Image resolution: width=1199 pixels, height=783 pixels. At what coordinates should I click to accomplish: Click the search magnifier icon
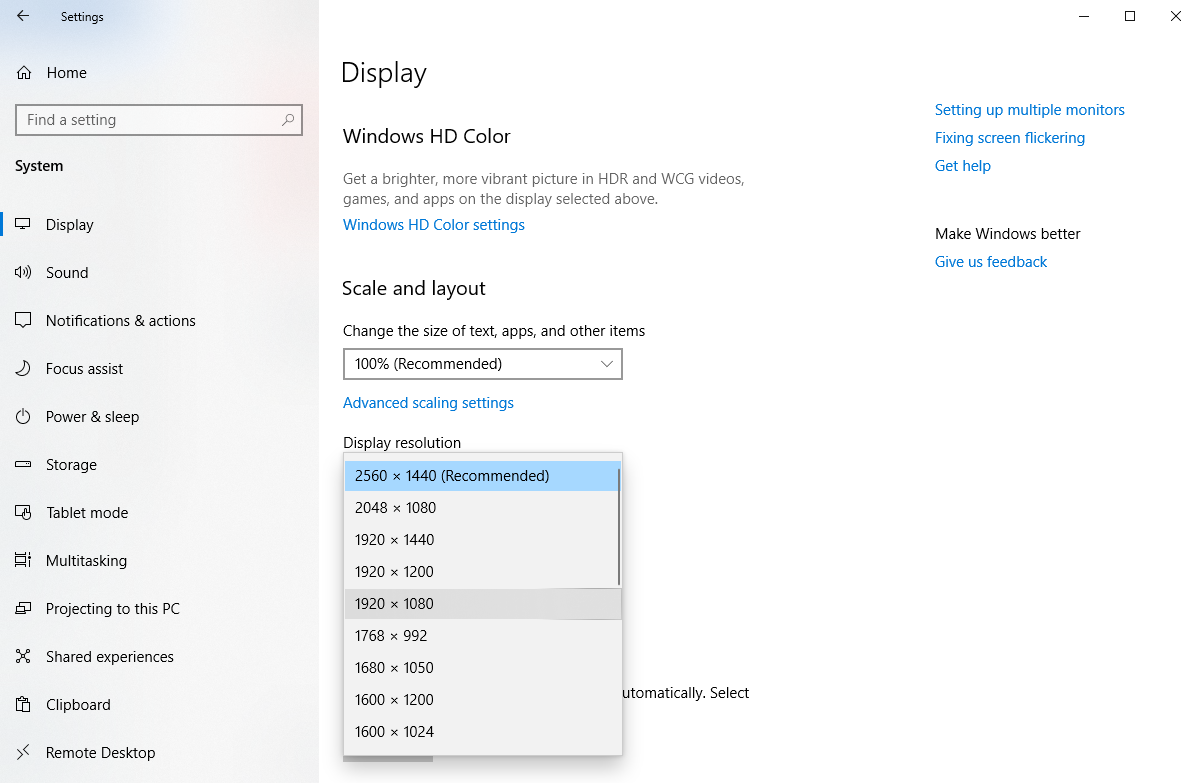pos(288,120)
